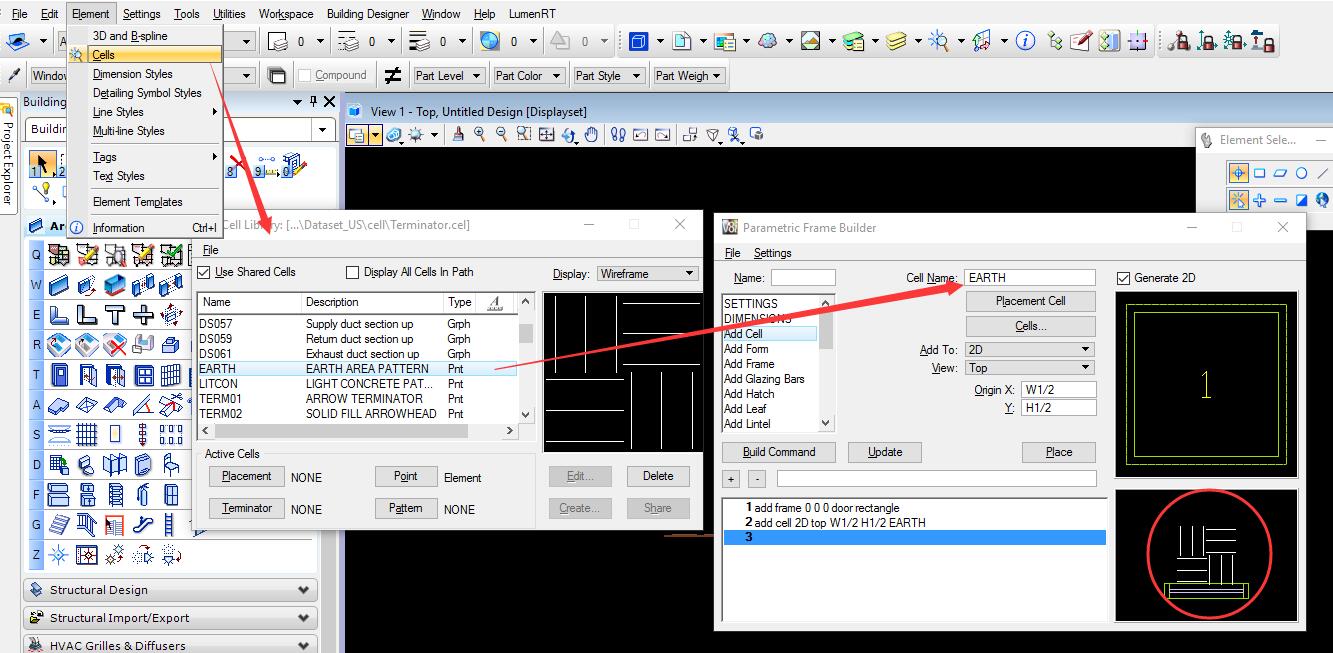
Task: Click the View Next icon
Action: click(663, 135)
